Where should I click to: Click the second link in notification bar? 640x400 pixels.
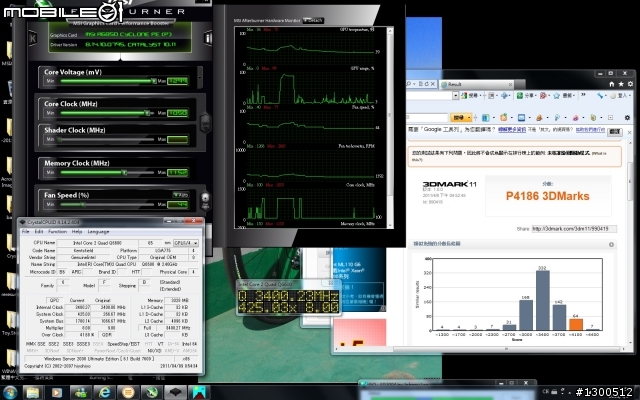590,130
